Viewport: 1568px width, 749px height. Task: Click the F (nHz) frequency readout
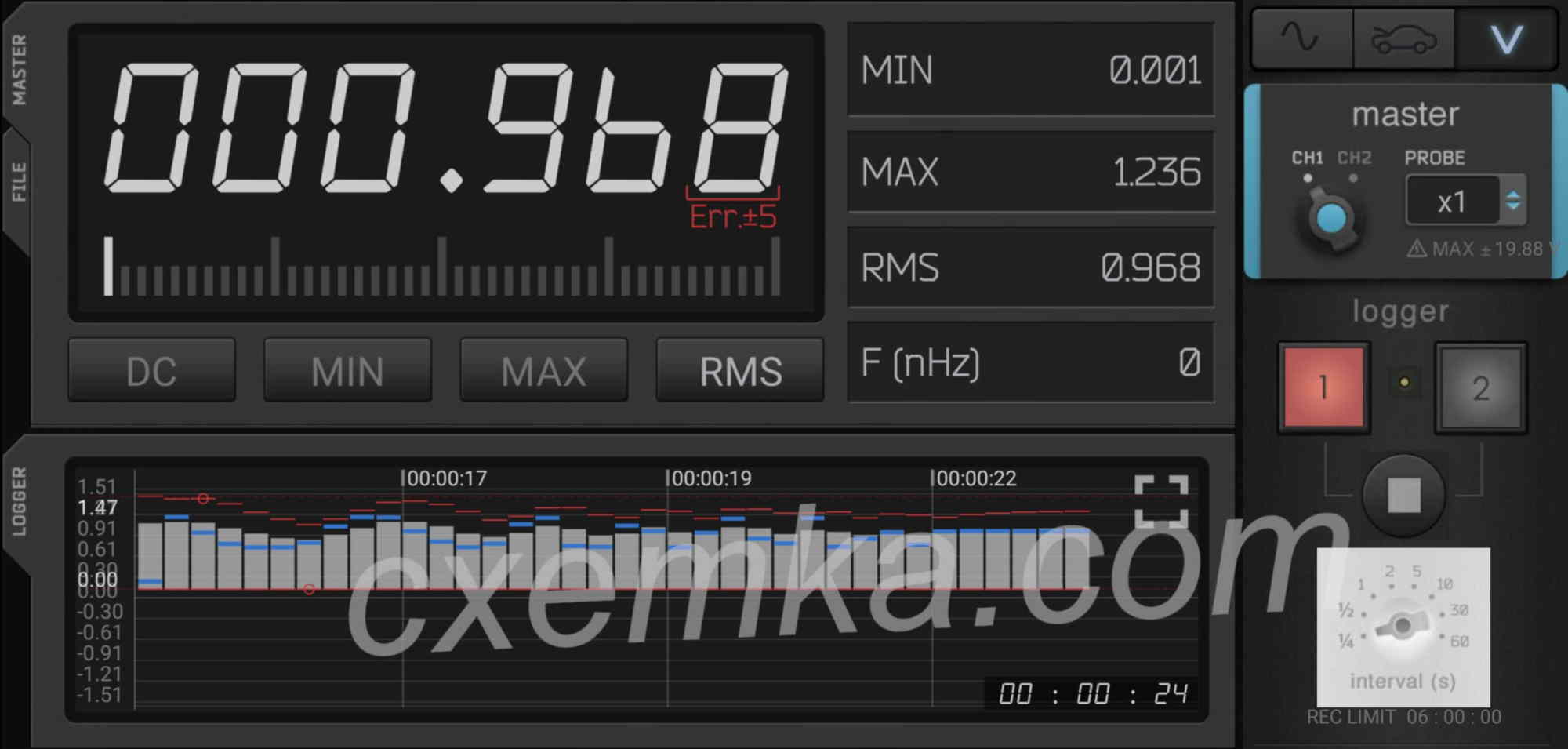pyautogui.click(x=1030, y=363)
